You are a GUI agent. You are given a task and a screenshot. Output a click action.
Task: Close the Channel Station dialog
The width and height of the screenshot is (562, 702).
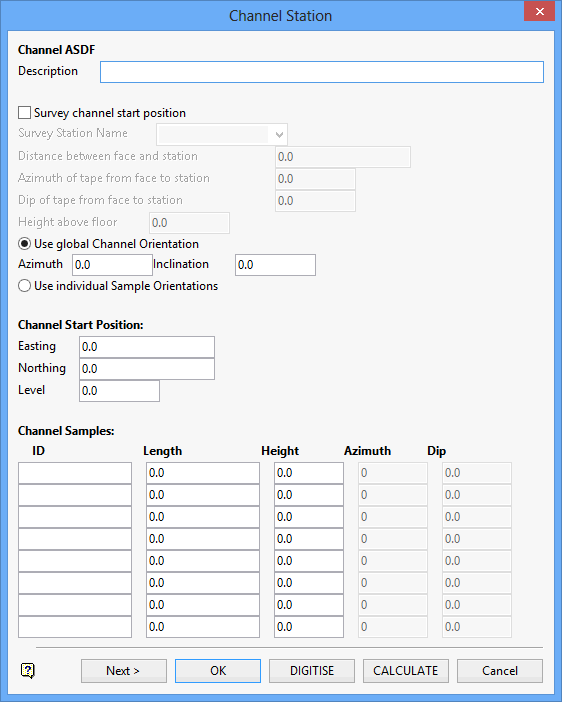tap(540, 11)
